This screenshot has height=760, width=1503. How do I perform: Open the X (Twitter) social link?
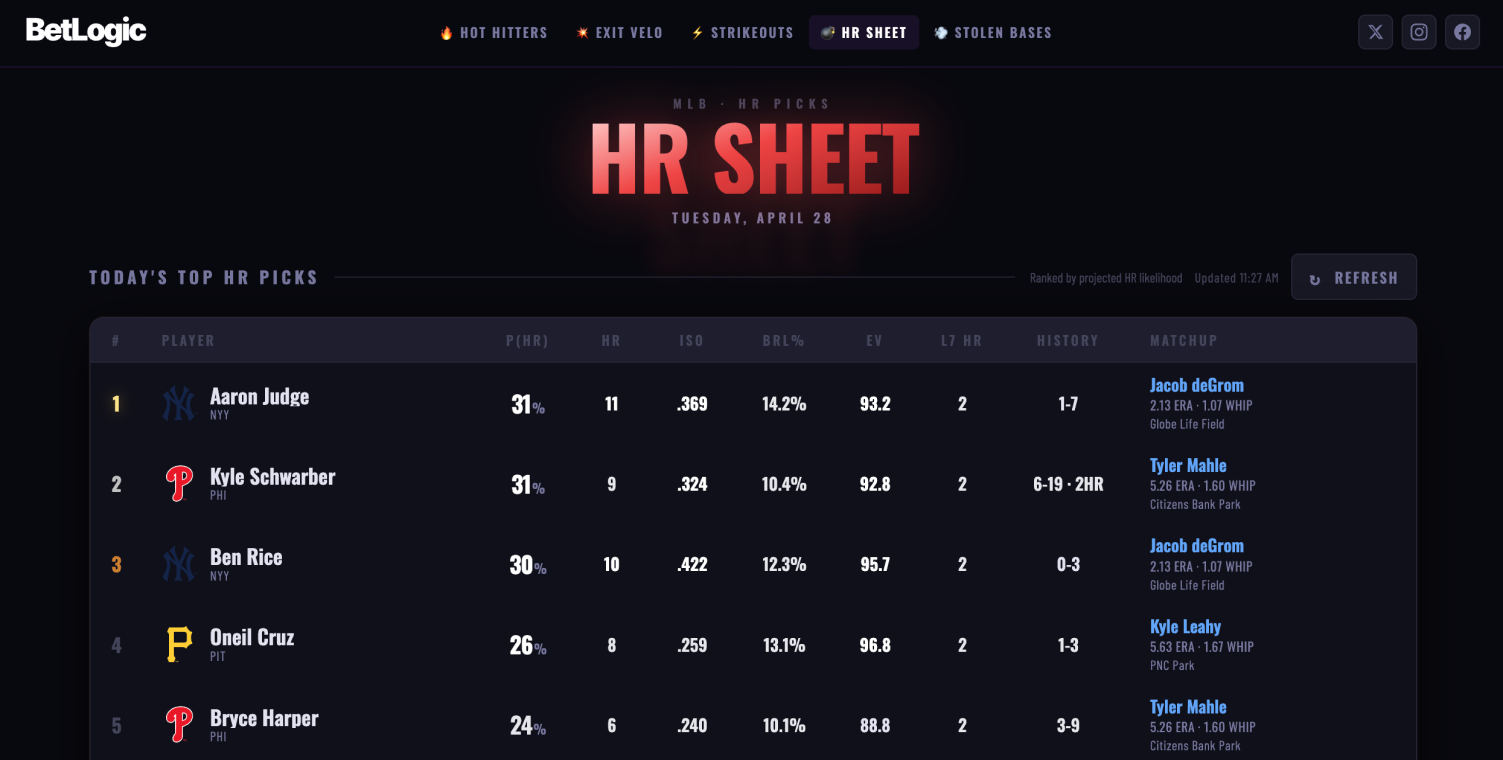tap(1375, 32)
